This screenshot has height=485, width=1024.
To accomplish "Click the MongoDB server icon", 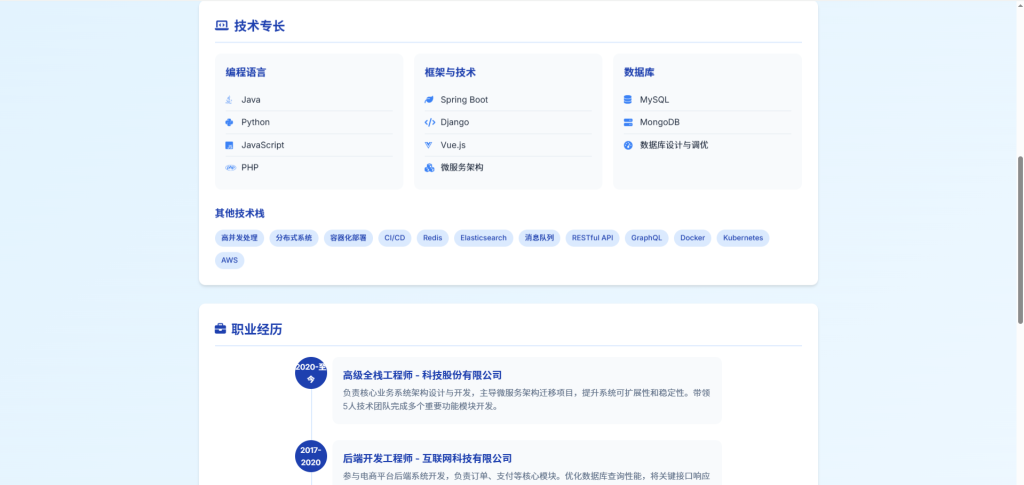I will [x=628, y=122].
